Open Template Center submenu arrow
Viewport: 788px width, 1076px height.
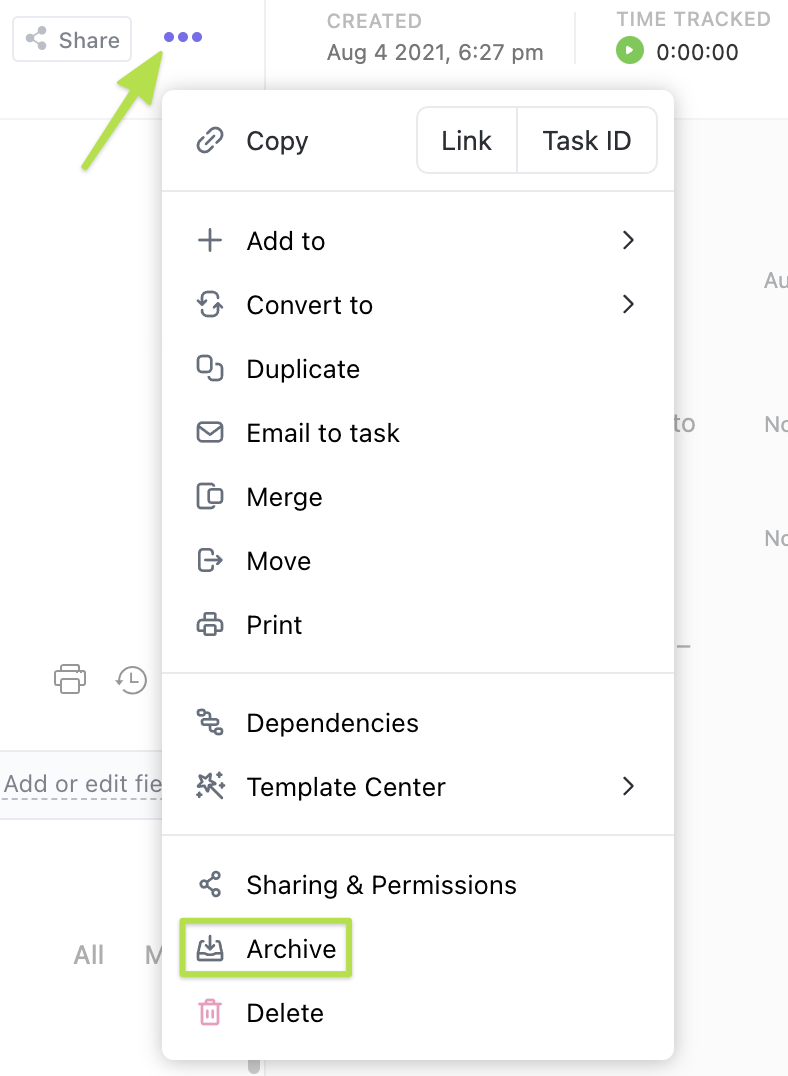[628, 787]
